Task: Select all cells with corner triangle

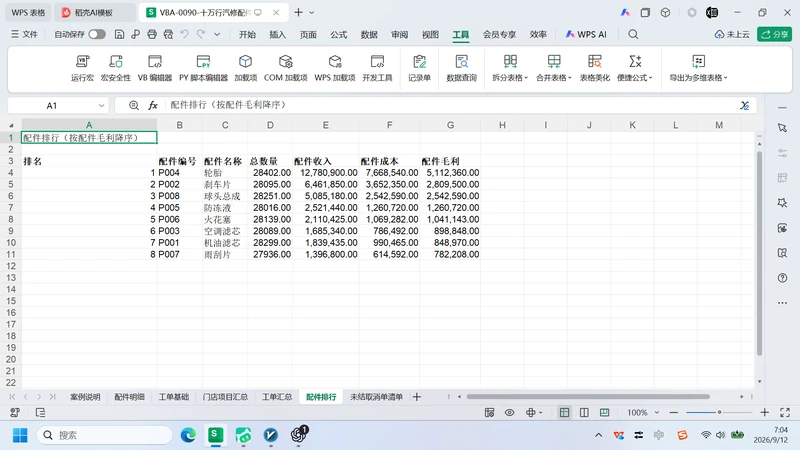Action: (x=11, y=125)
